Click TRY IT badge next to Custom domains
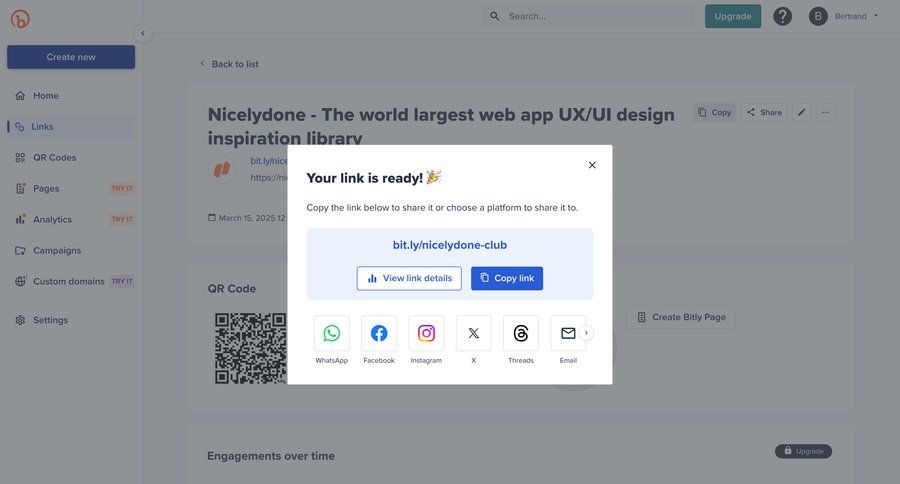Screen dimensions: 900x484 (x=122, y=282)
